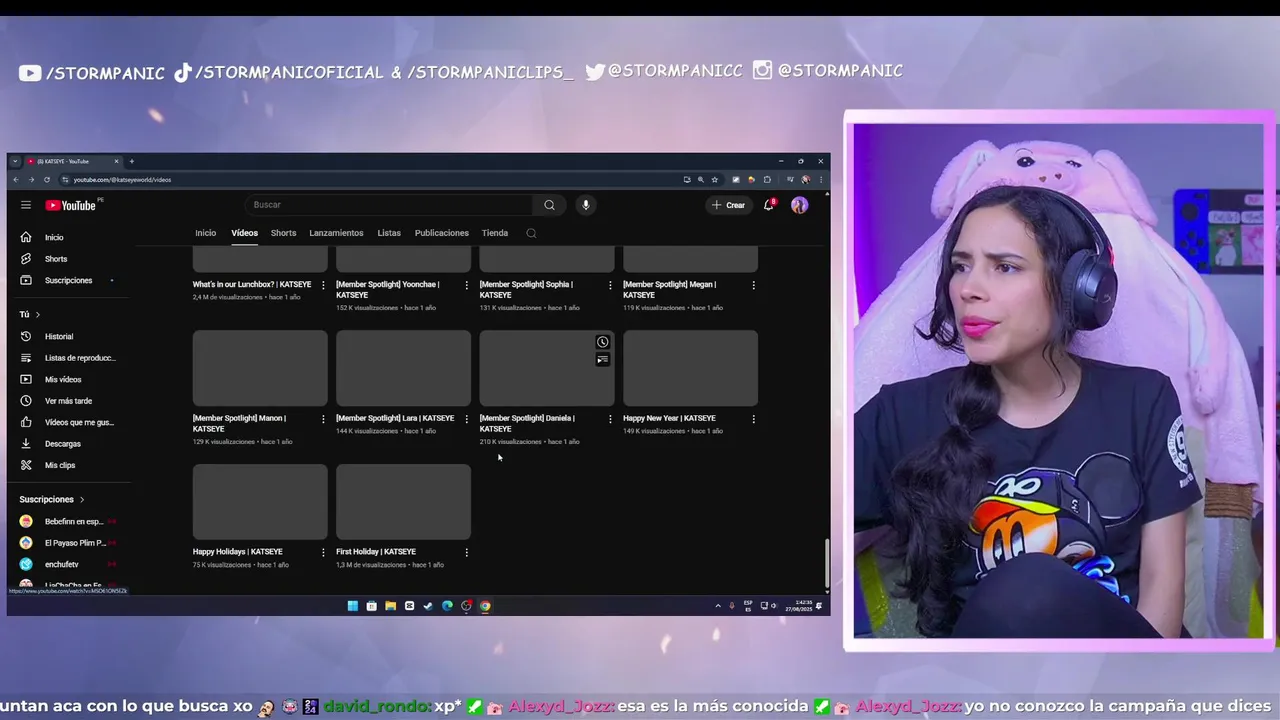Bookmark the page with the star icon
This screenshot has width=1280, height=720.
point(714,180)
